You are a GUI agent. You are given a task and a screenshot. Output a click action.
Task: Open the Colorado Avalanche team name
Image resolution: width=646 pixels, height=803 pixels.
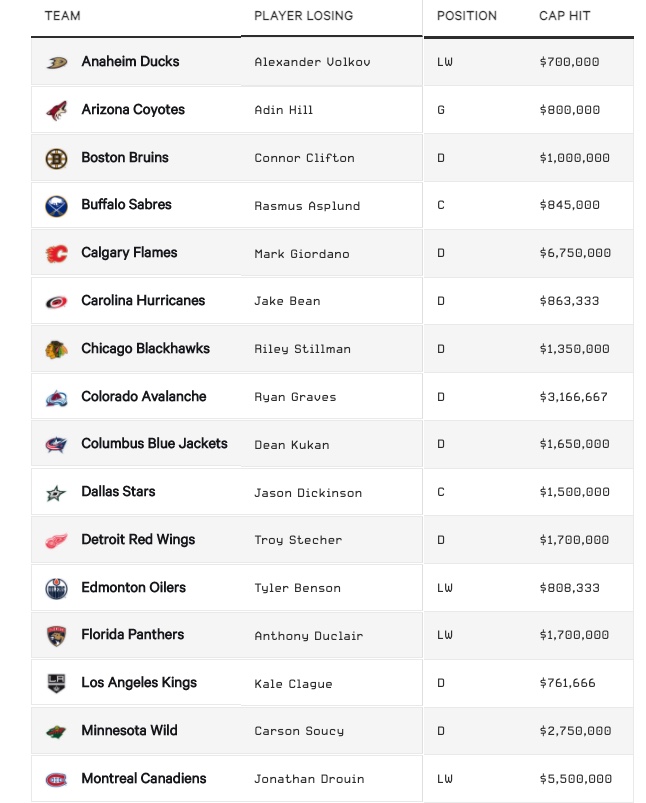coord(143,396)
